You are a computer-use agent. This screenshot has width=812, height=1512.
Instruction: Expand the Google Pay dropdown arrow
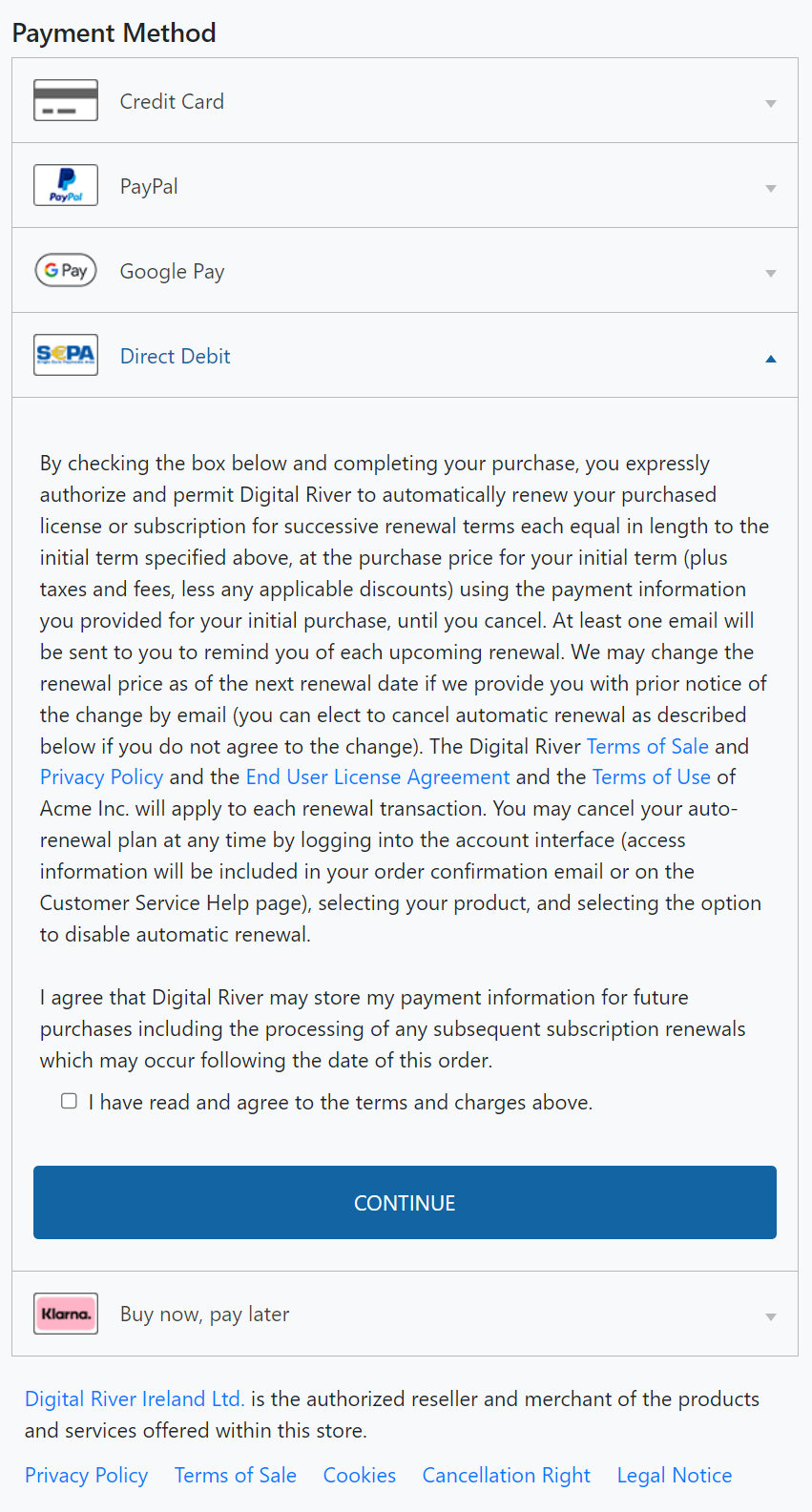click(x=770, y=273)
